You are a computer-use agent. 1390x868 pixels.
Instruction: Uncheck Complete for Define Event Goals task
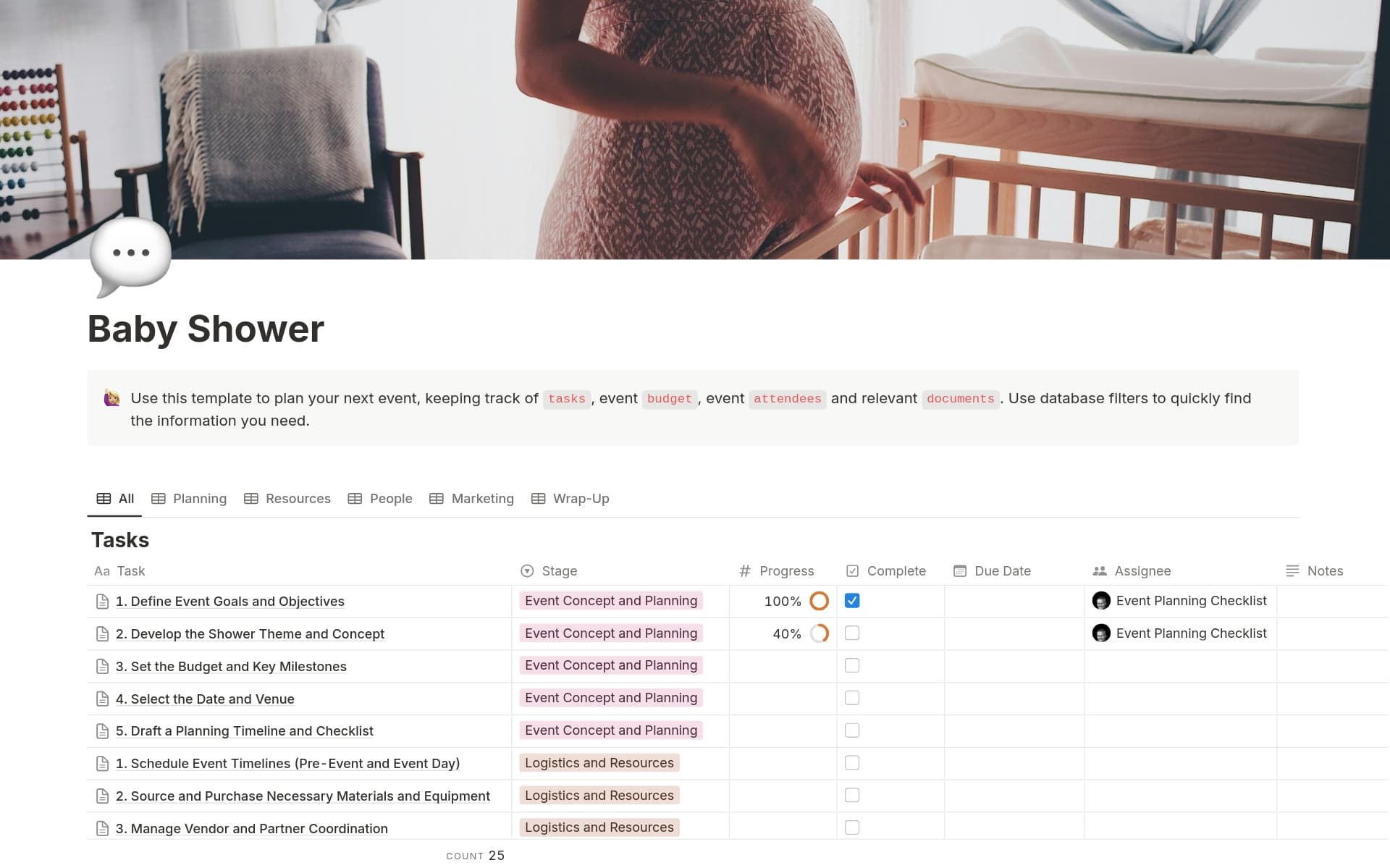852,601
